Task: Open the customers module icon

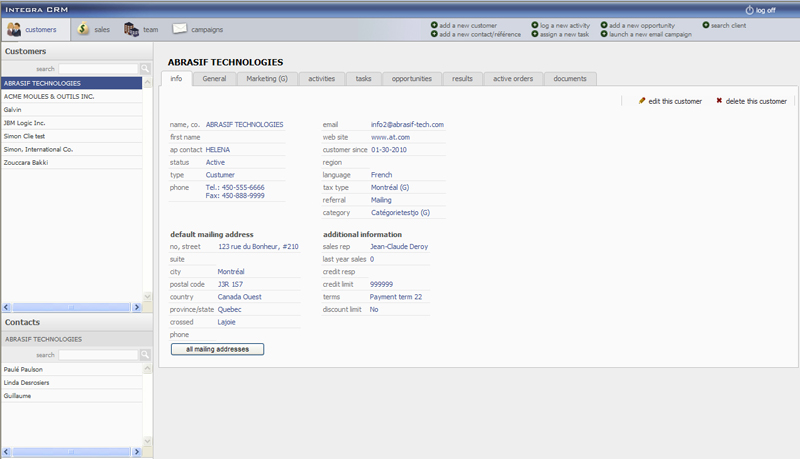Action: click(14, 29)
